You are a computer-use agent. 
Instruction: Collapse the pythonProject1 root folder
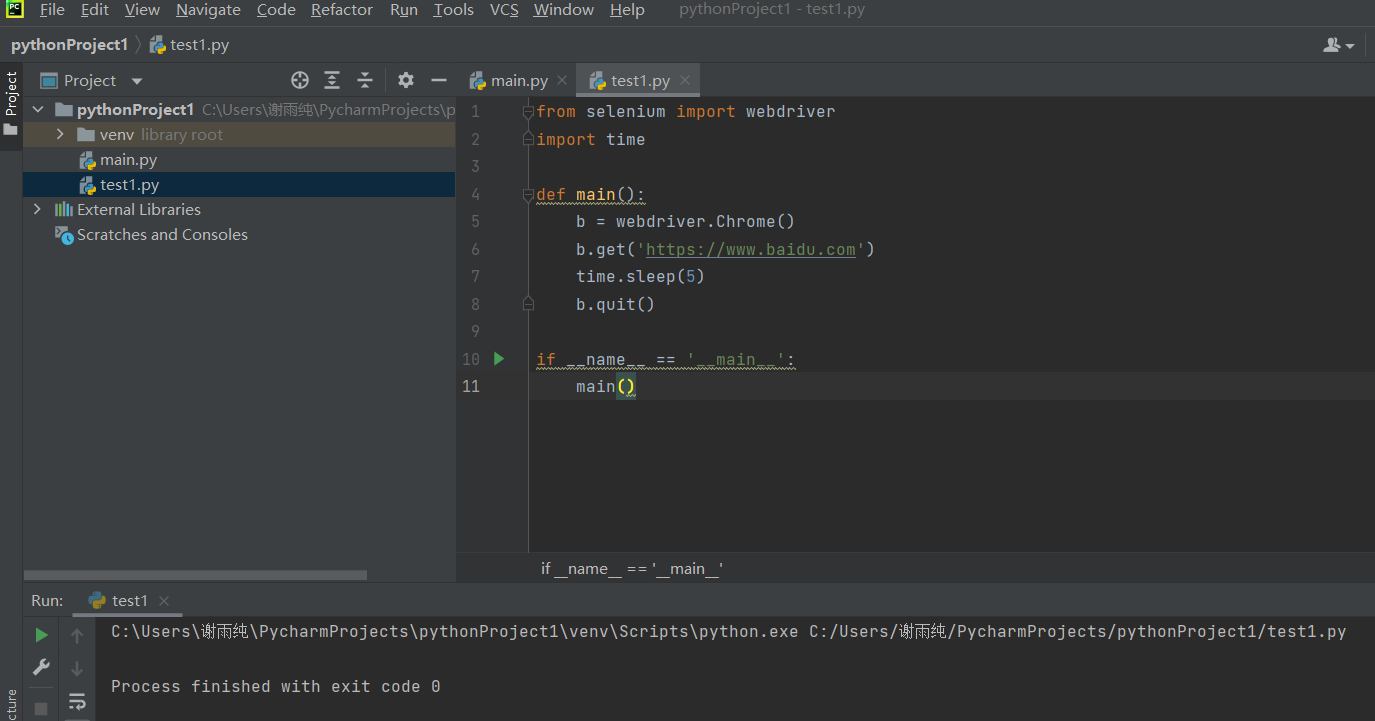pos(38,109)
